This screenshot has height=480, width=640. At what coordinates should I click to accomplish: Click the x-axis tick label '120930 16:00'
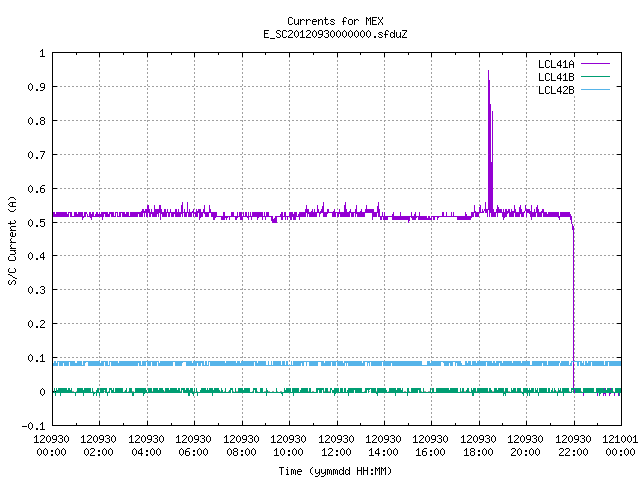click(x=430, y=446)
